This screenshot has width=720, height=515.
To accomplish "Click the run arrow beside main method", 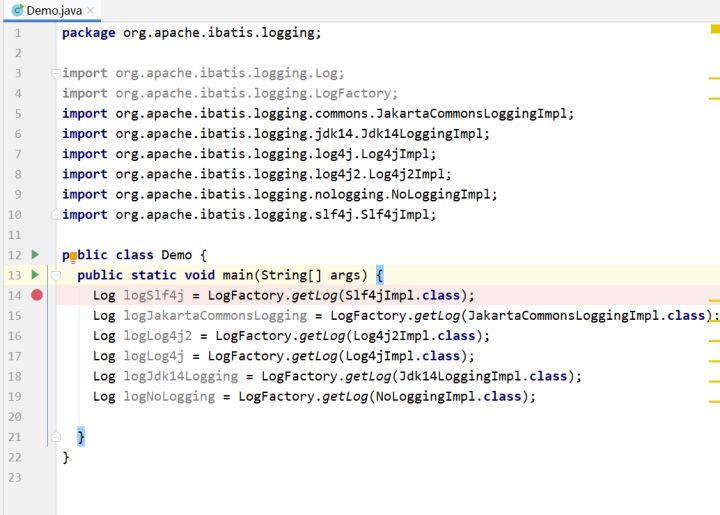I will tap(36, 275).
